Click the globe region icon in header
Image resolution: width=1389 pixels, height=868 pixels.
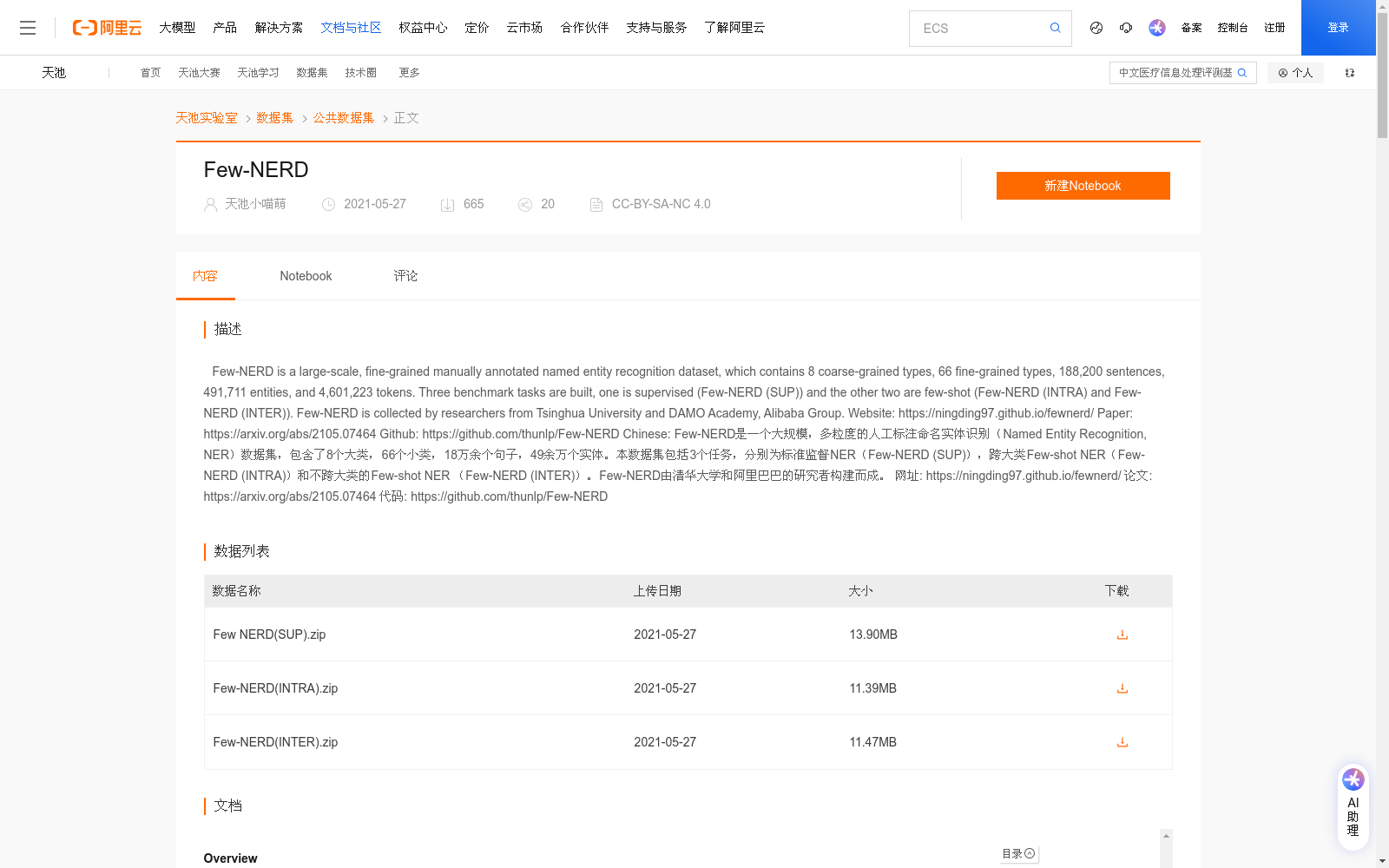(1096, 28)
